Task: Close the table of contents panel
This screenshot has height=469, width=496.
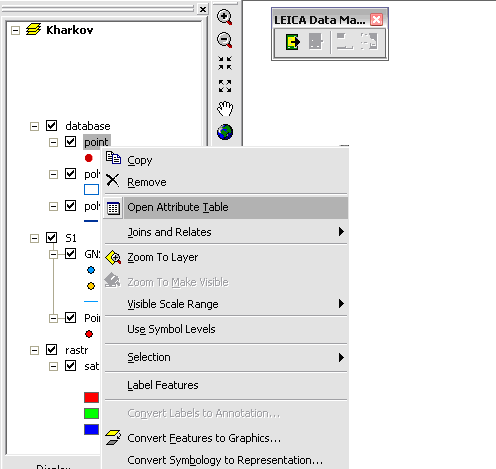Action: coord(202,9)
